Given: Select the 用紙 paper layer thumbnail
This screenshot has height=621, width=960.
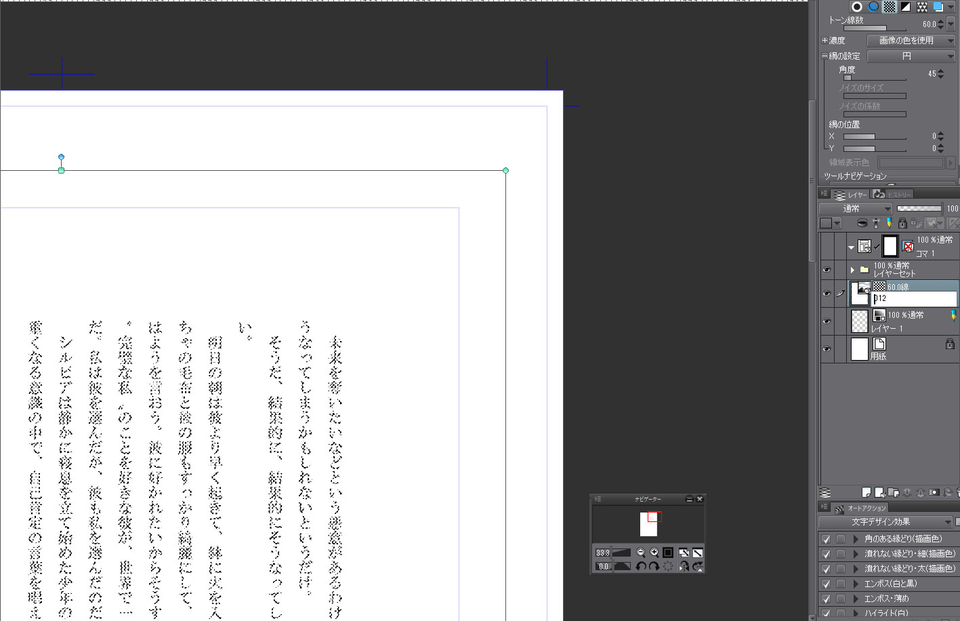Looking at the screenshot, I should click(860, 348).
